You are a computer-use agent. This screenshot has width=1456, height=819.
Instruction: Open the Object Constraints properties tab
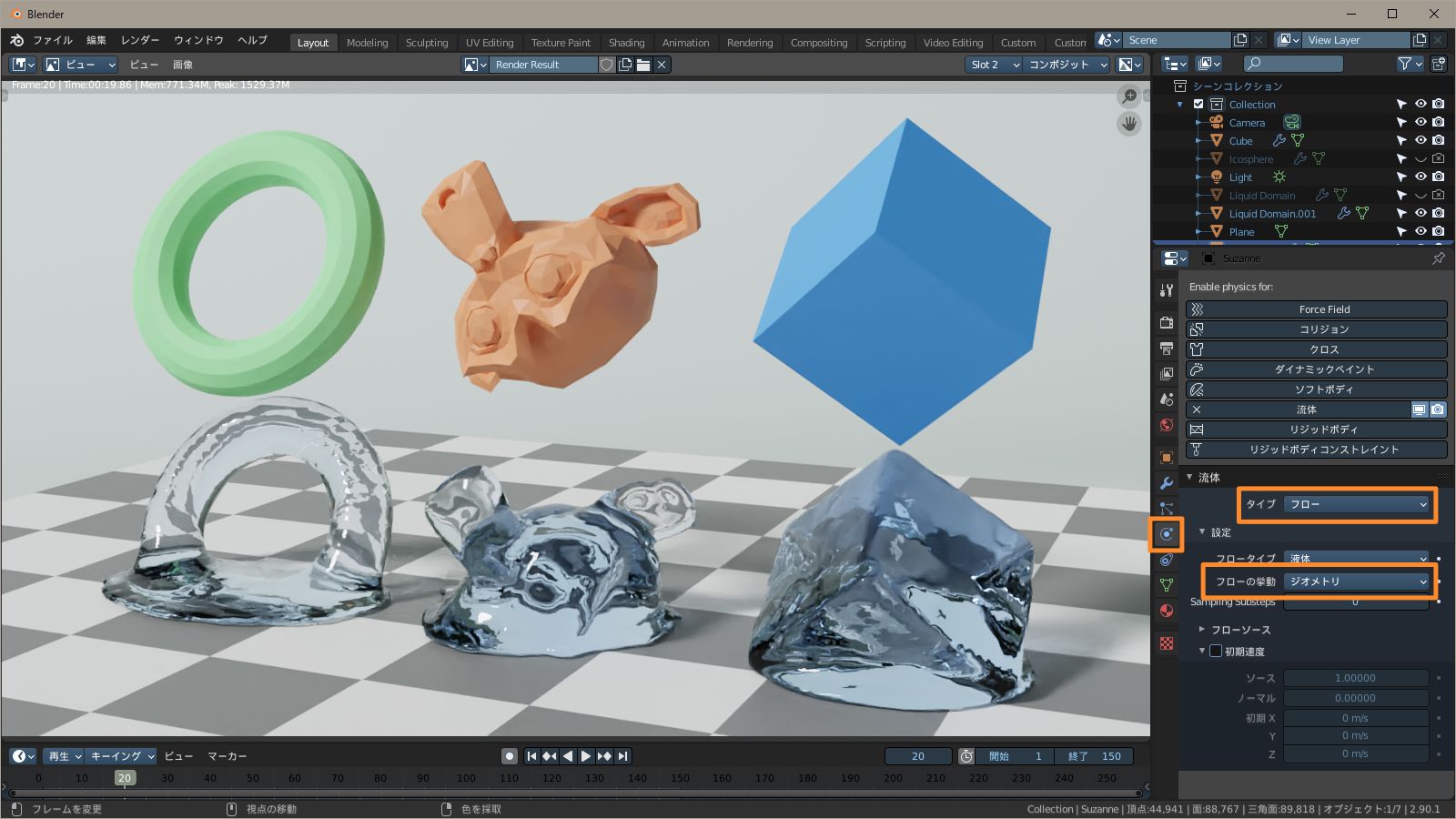click(x=1167, y=560)
